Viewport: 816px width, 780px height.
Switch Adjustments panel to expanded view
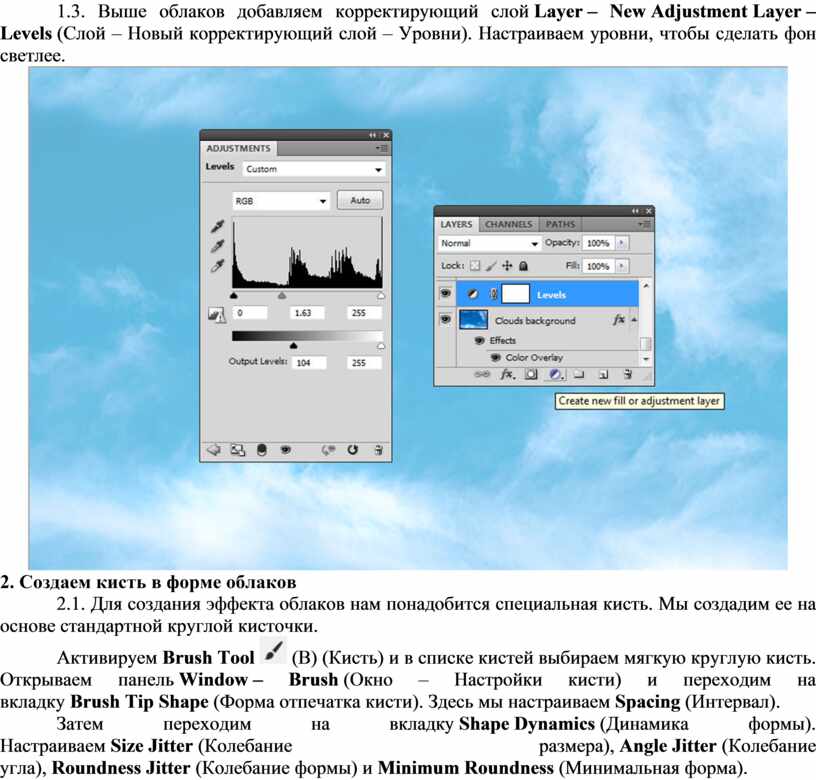click(238, 450)
